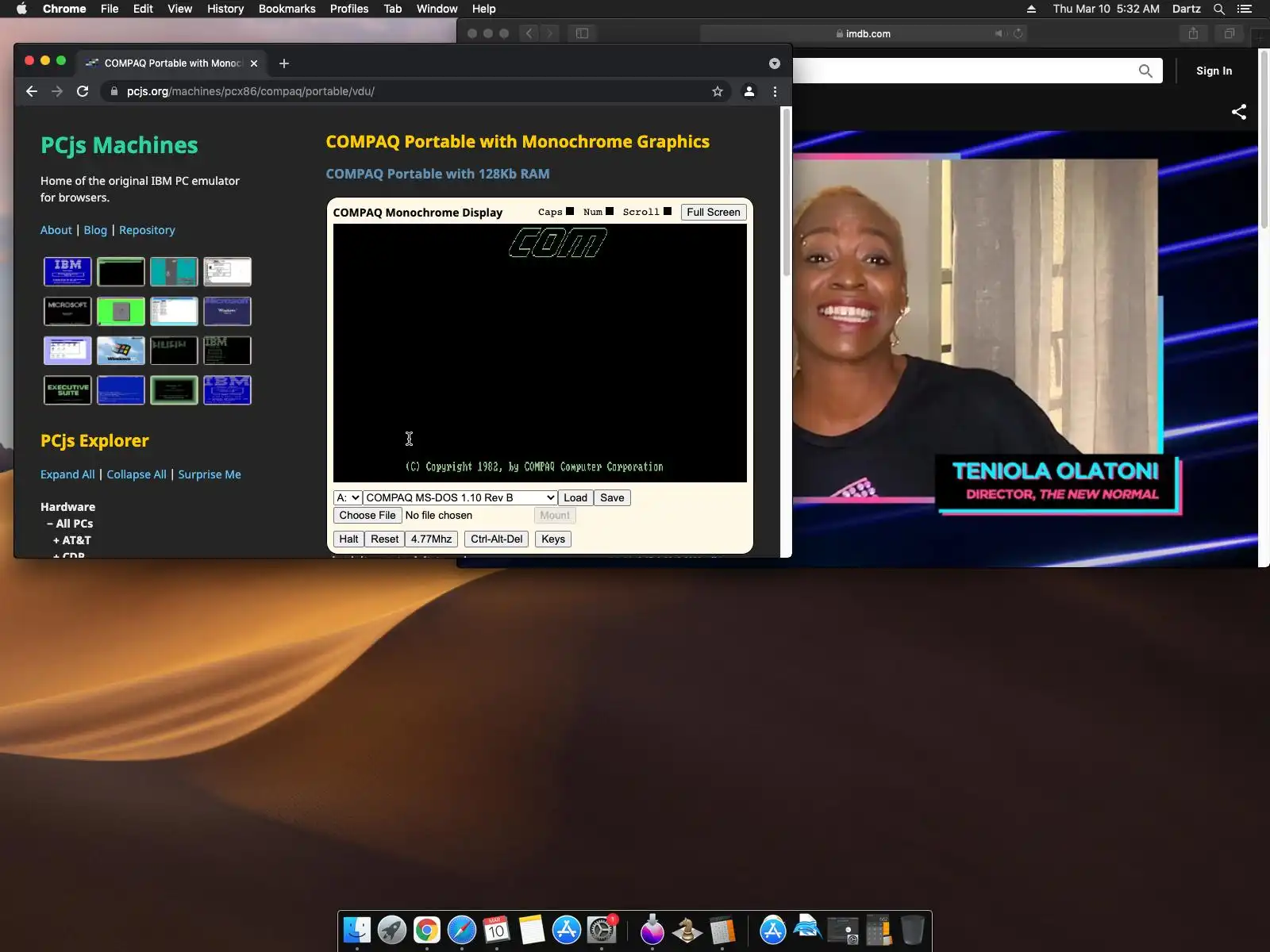This screenshot has width=1270, height=952.
Task: Open the Profiles menu
Action: click(x=349, y=9)
